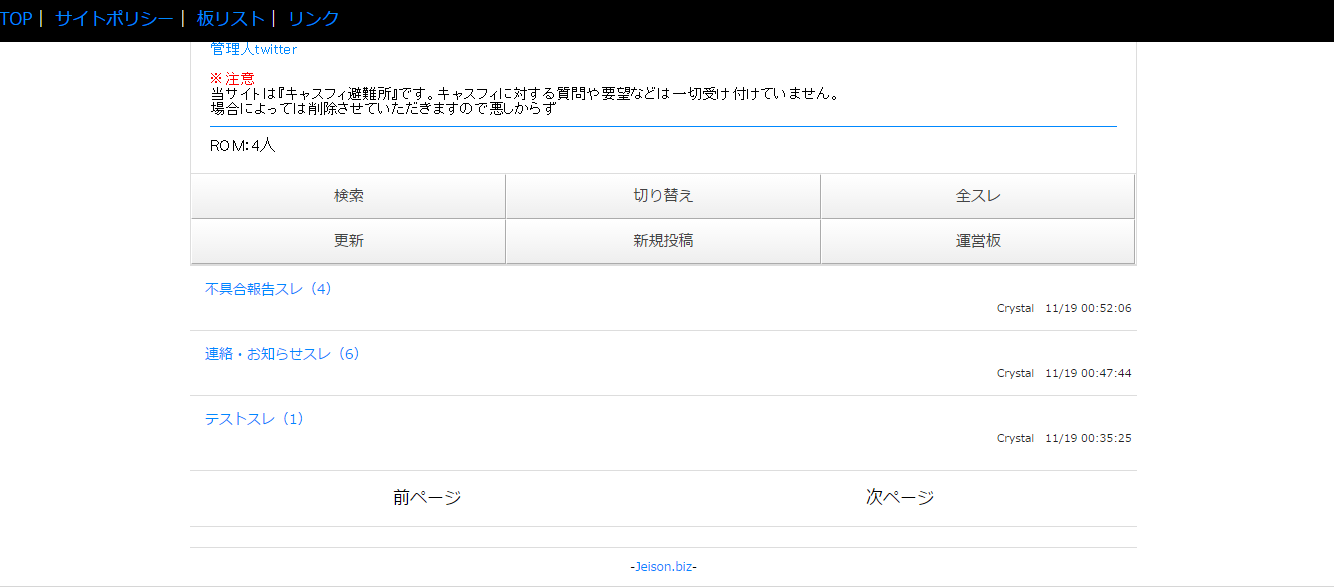1334x587 pixels.
Task: Open the 不具合報告スレ thread
Action: point(268,289)
